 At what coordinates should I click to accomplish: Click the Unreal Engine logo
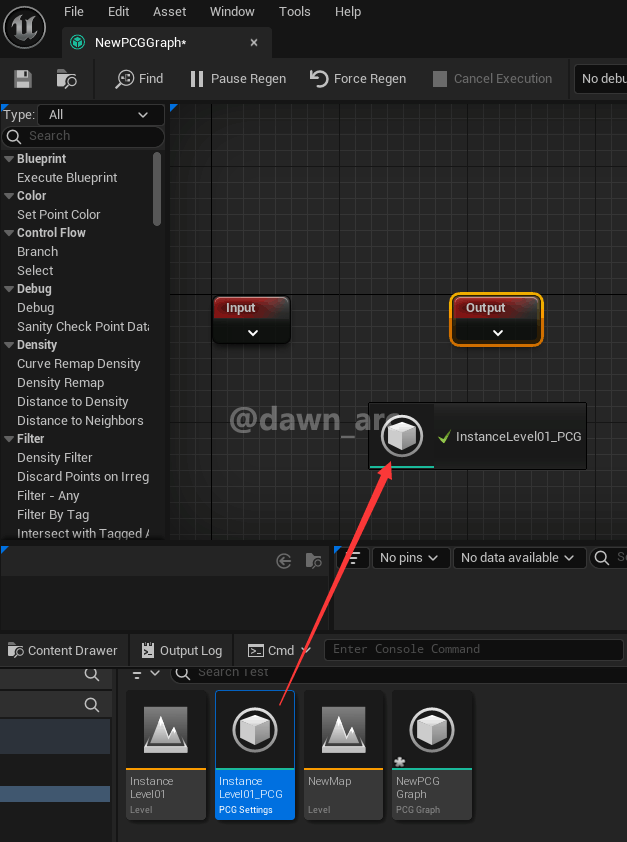[26, 27]
